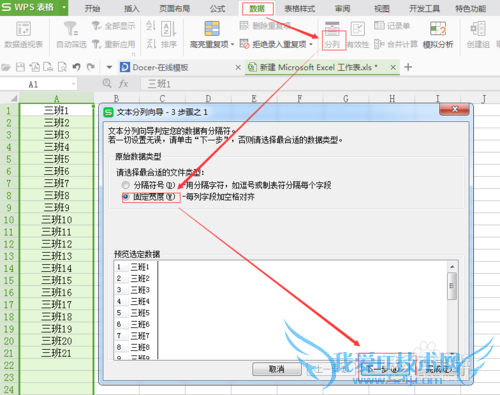Open the 审阅 ribbon tab
The width and height of the screenshot is (500, 395).
pyautogui.click(x=342, y=8)
